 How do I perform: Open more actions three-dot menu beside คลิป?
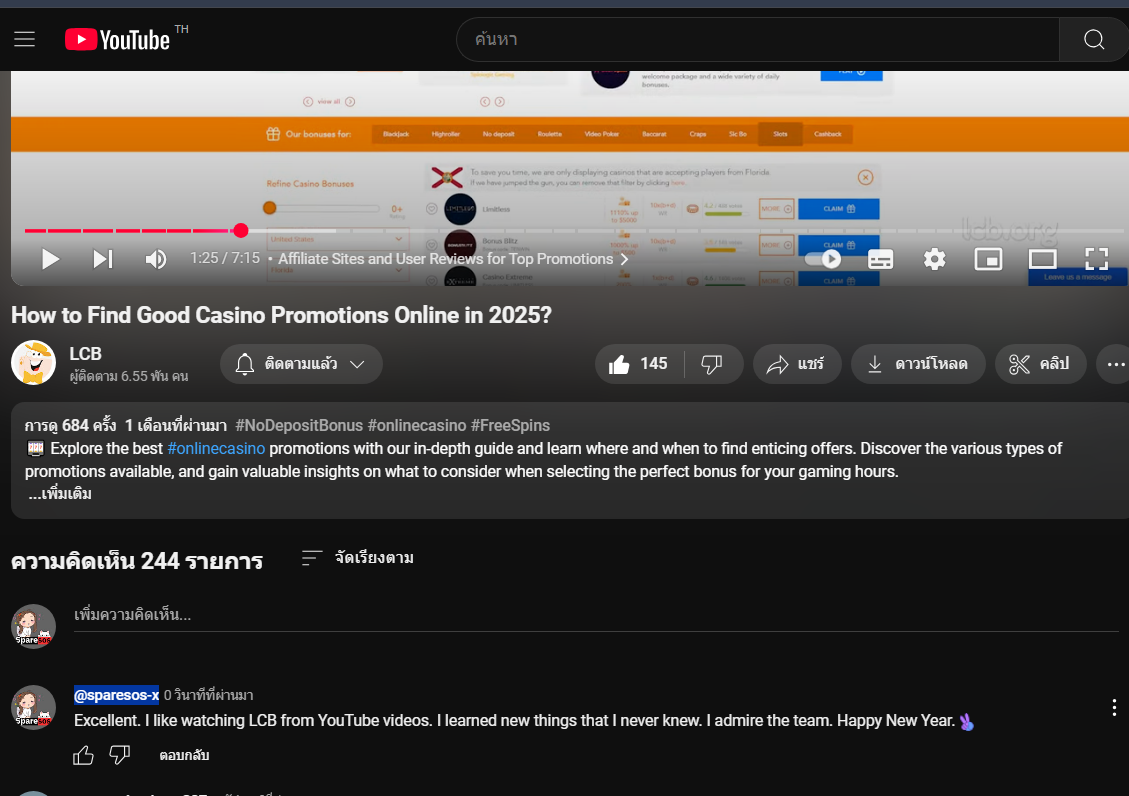click(1115, 364)
